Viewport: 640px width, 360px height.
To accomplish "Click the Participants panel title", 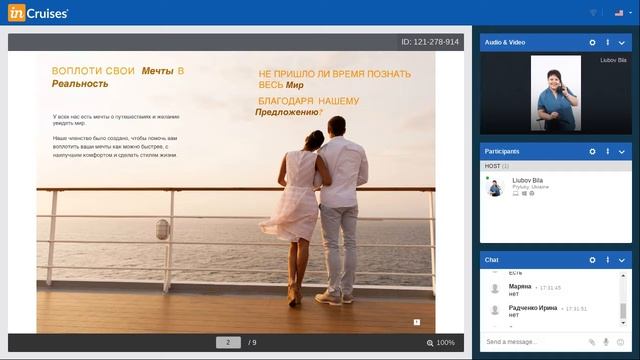I will [x=502, y=151].
